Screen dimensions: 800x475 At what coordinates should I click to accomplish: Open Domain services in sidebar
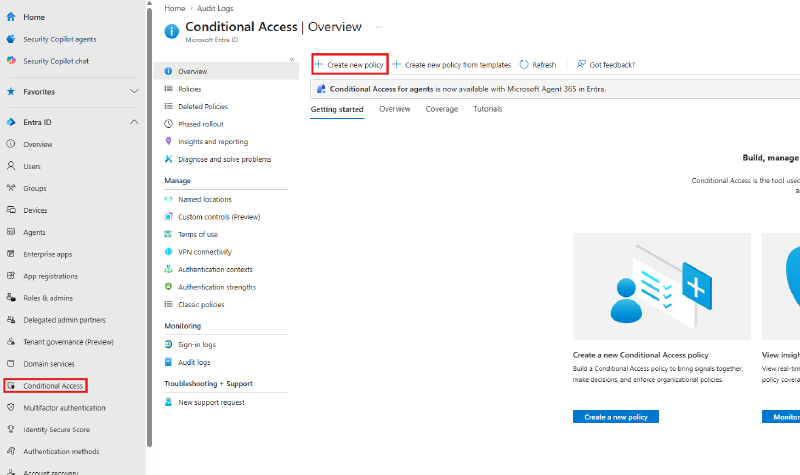coord(49,364)
